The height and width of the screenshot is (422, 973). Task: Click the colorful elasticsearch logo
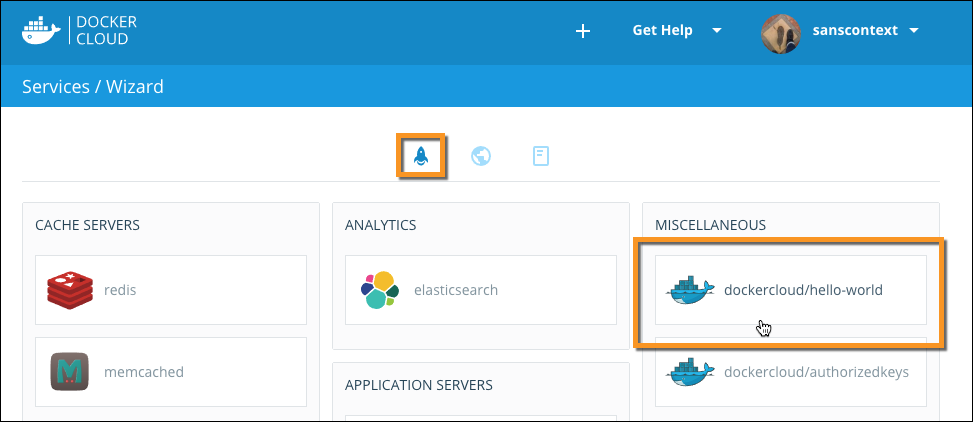(380, 290)
